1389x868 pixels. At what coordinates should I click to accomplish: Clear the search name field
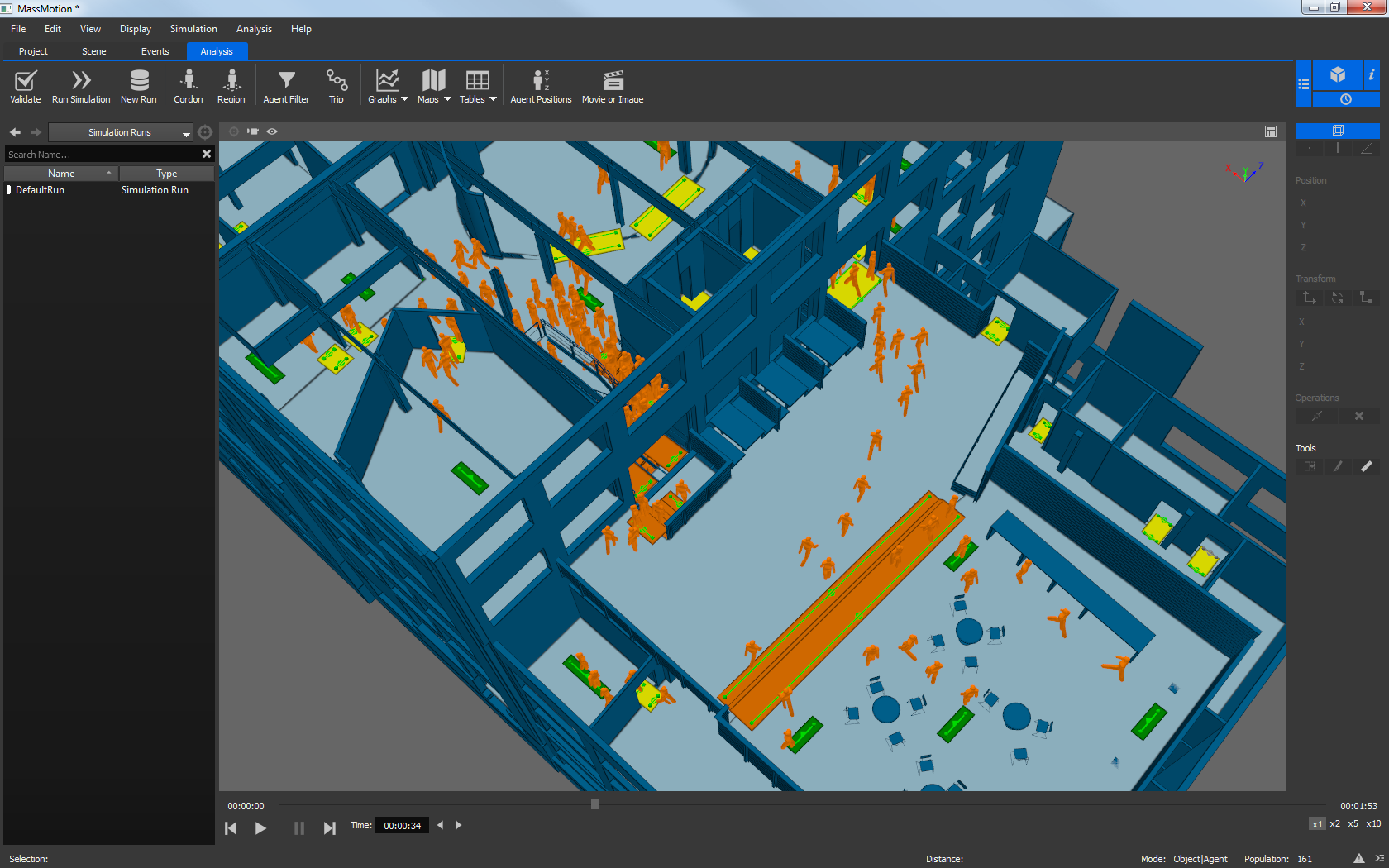point(207,154)
